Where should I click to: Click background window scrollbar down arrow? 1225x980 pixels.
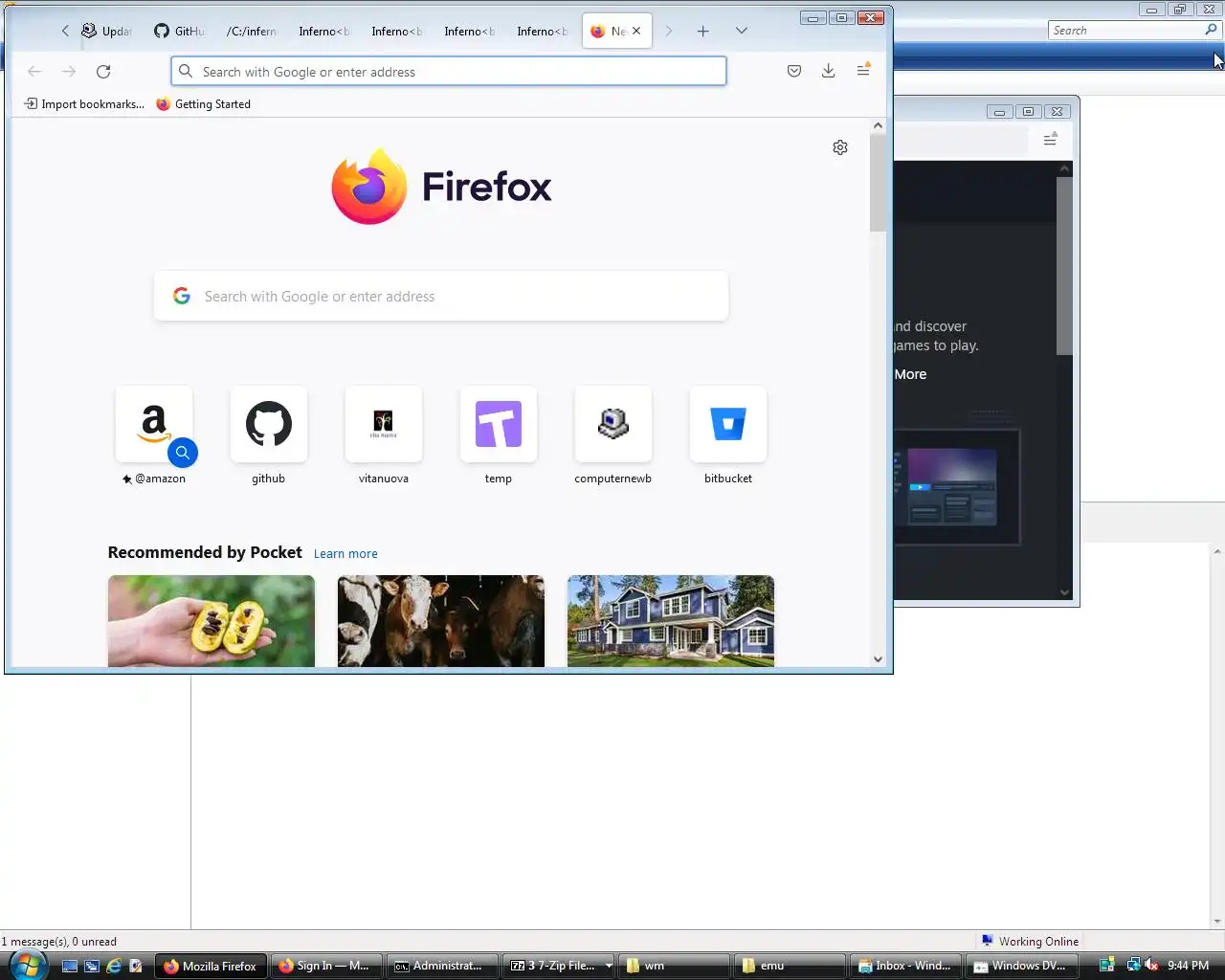(x=1064, y=592)
